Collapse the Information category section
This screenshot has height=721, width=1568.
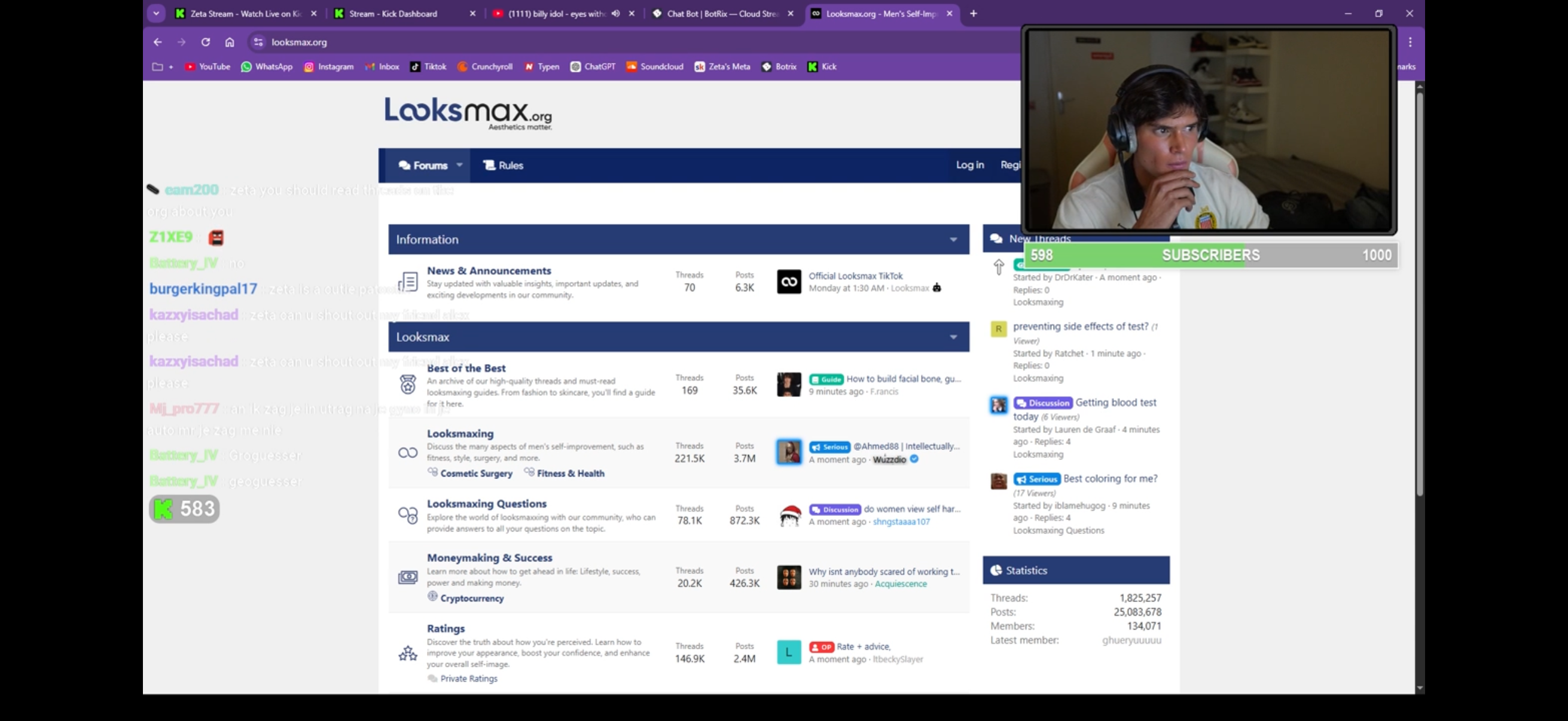[x=953, y=240]
